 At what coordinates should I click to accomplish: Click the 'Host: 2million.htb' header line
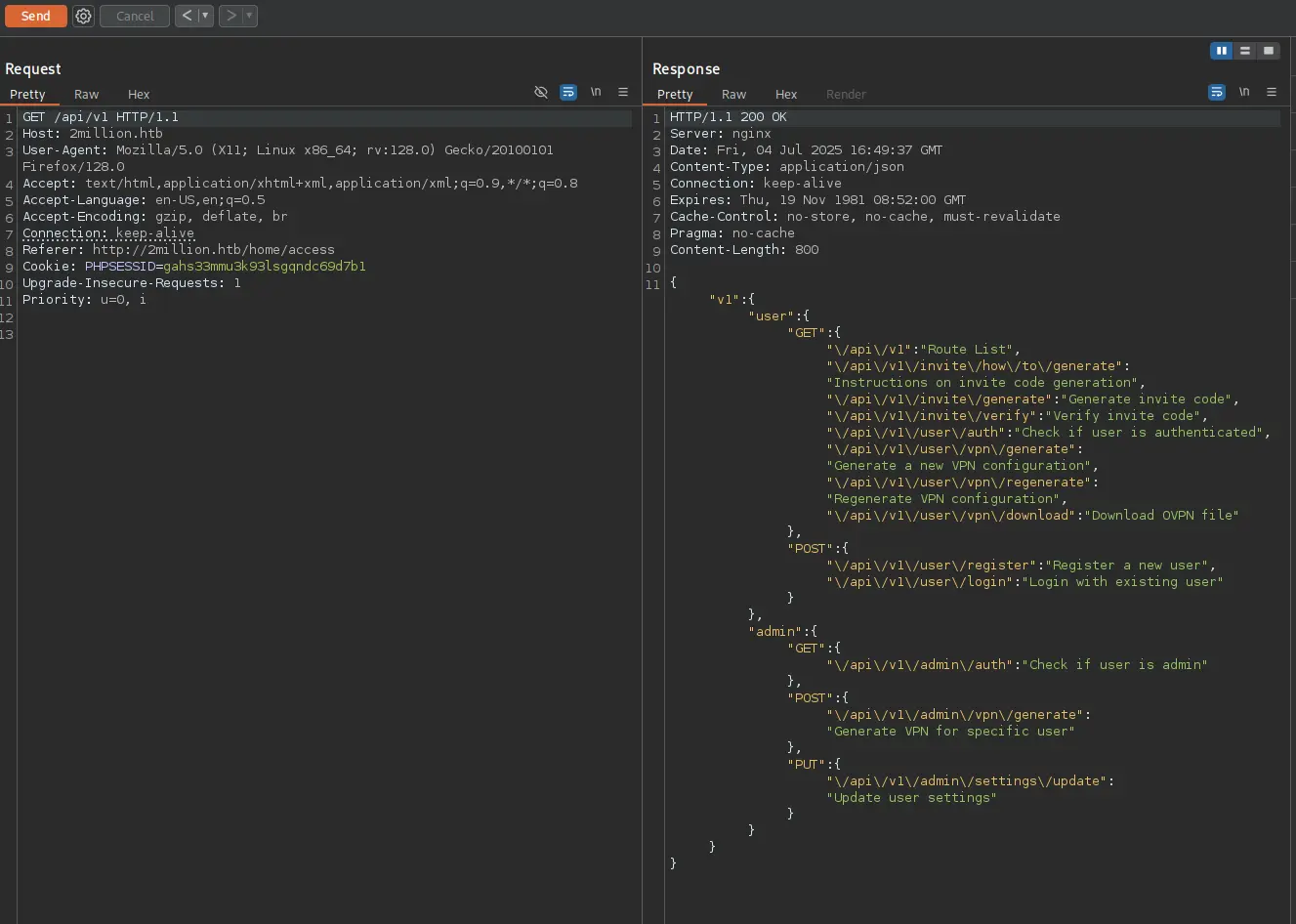pyautogui.click(x=93, y=134)
